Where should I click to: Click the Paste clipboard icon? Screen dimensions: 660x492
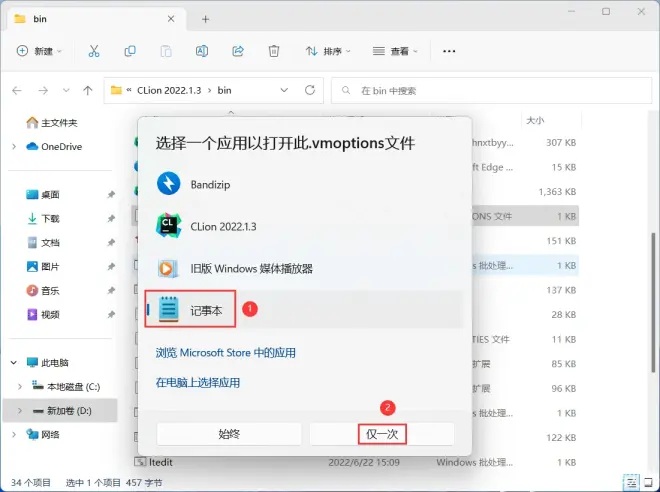166,51
